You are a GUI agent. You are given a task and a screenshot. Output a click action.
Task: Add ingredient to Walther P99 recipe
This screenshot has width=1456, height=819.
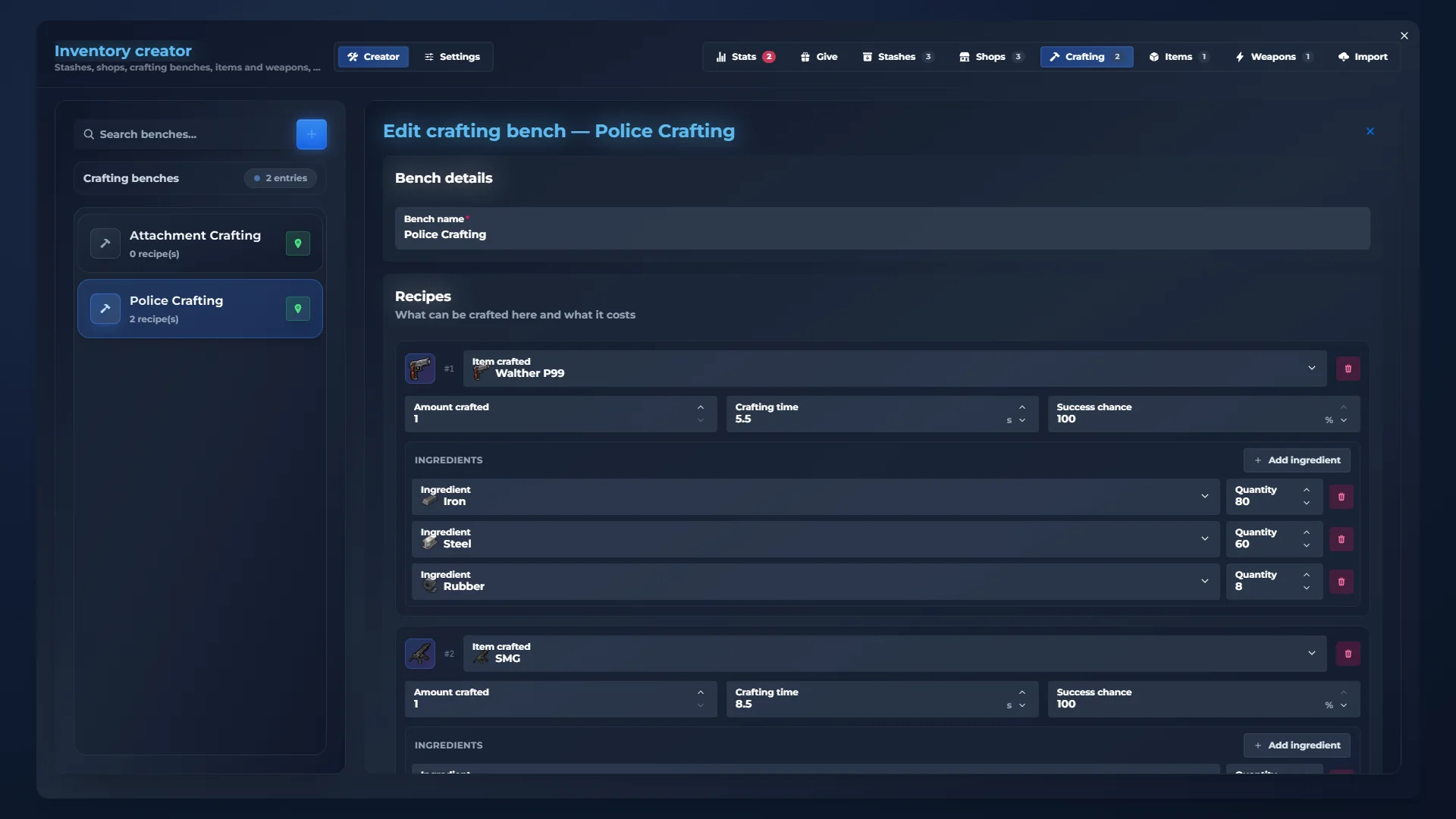click(1297, 460)
